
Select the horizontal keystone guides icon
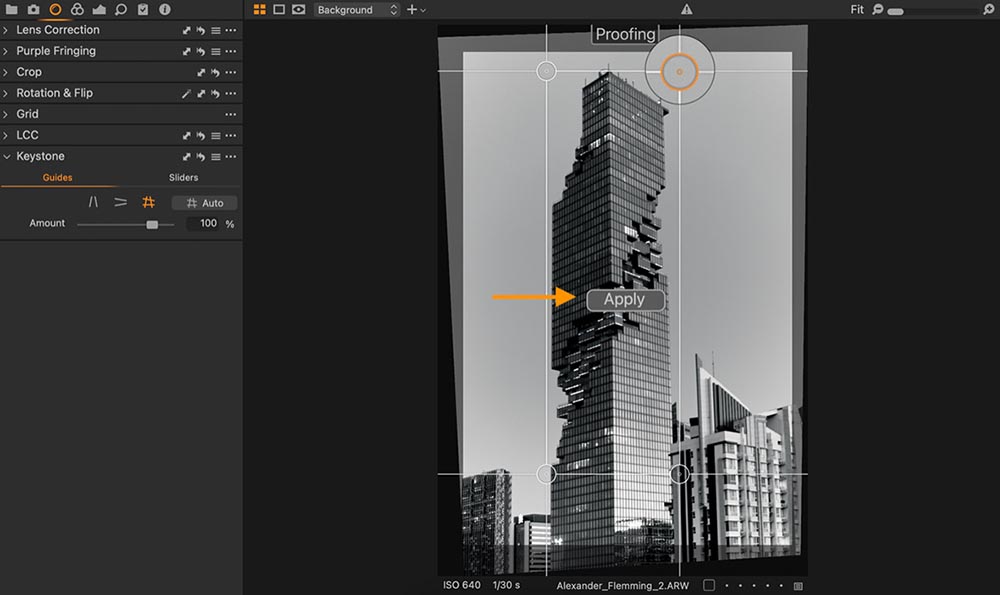click(x=120, y=202)
